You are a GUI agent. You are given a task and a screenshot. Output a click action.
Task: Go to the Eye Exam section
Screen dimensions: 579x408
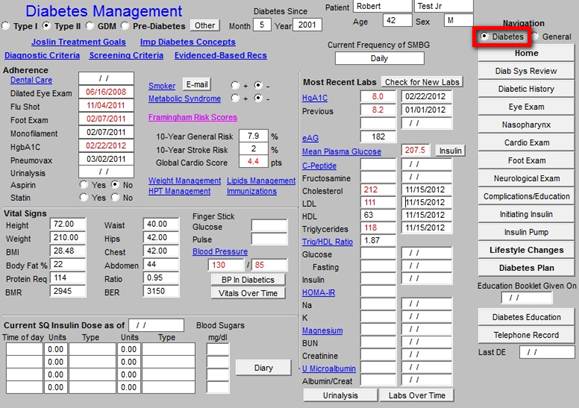pyautogui.click(x=526, y=107)
